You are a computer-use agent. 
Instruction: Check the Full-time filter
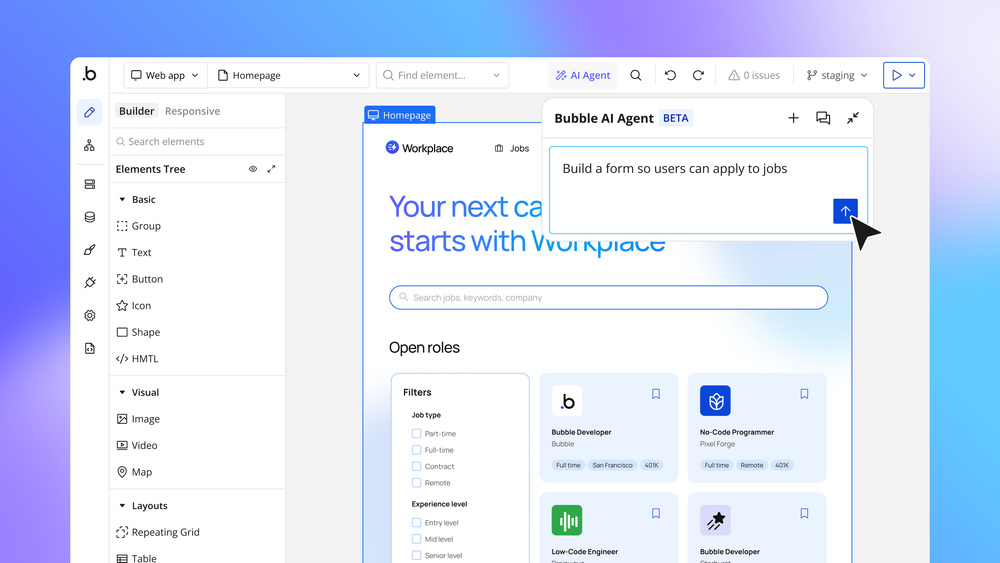(416, 450)
